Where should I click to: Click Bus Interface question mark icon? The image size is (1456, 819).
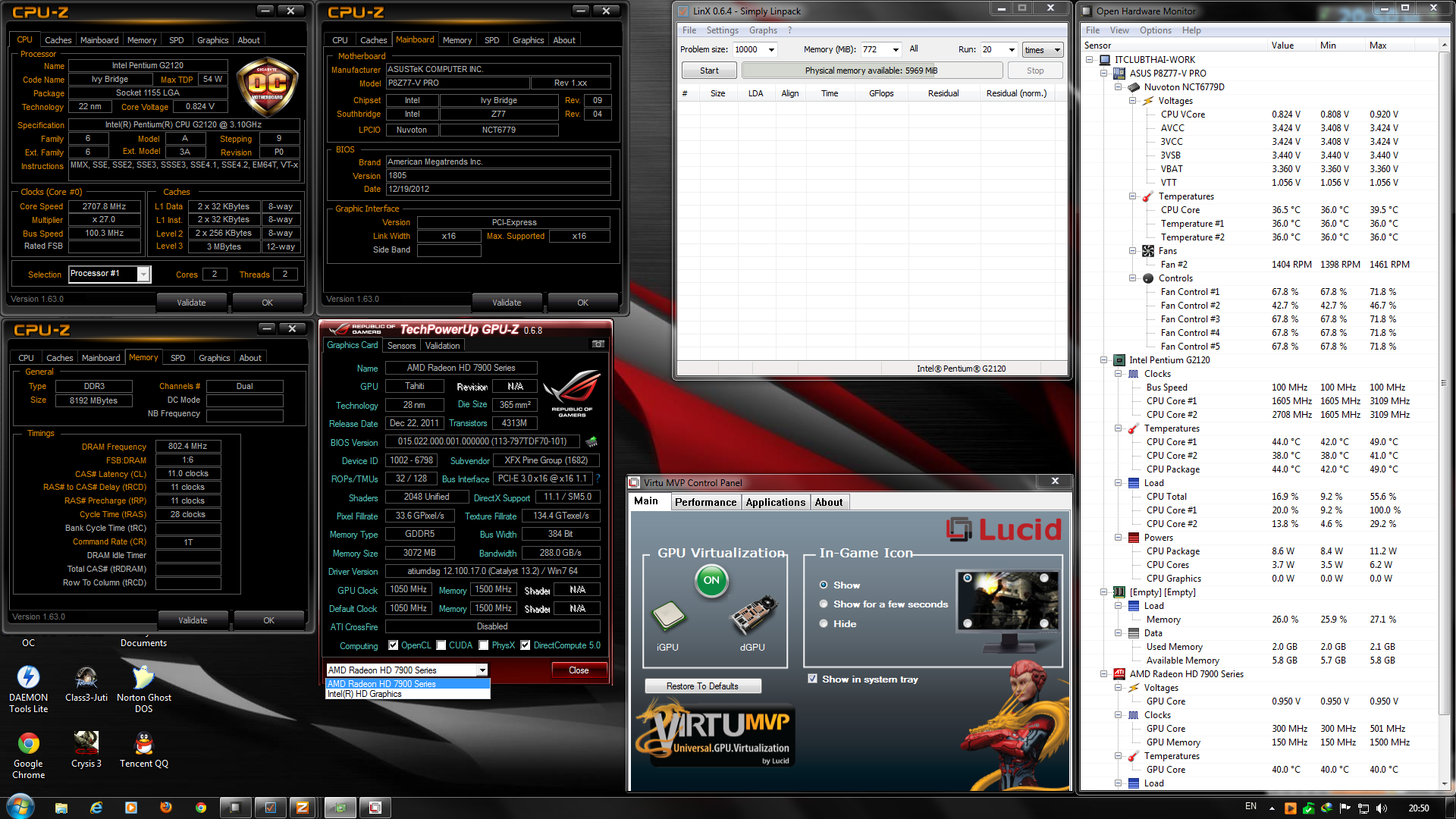598,479
